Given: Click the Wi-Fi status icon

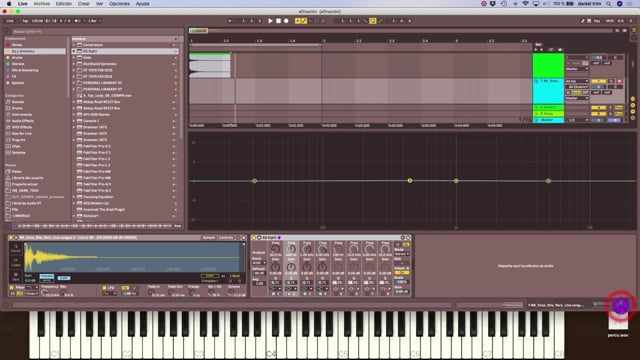Looking at the screenshot, I should (525, 4).
